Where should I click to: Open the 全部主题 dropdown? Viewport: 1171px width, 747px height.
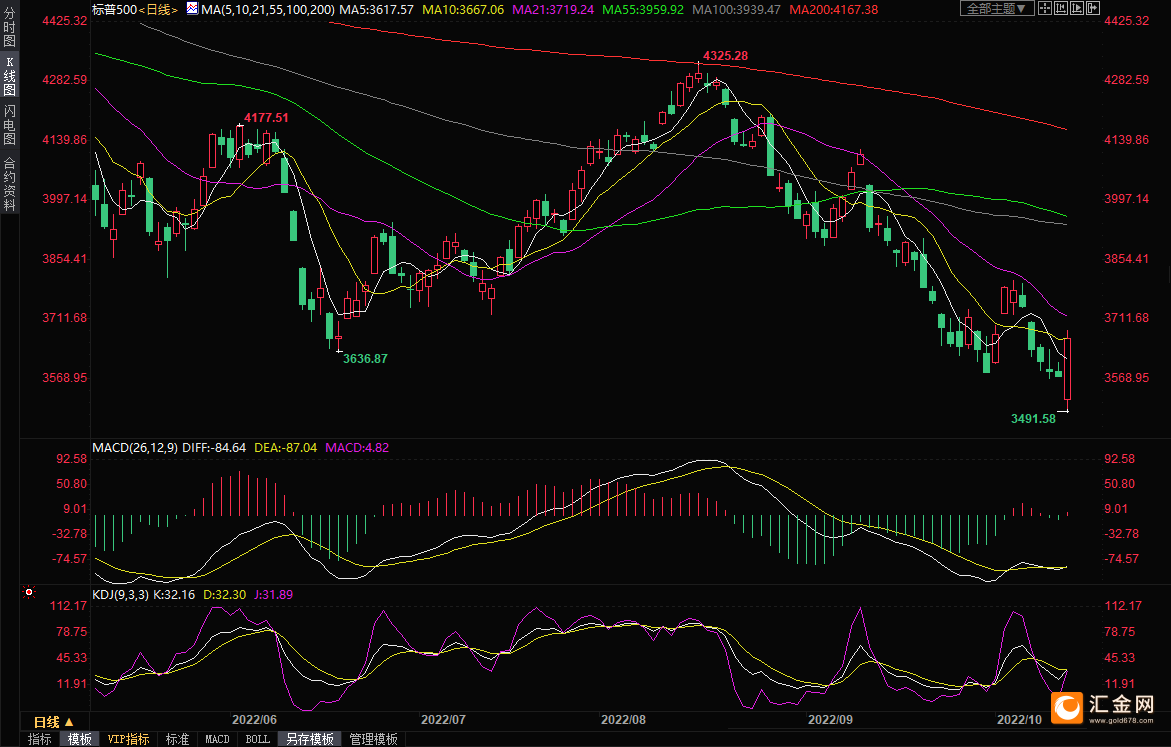[x=997, y=8]
